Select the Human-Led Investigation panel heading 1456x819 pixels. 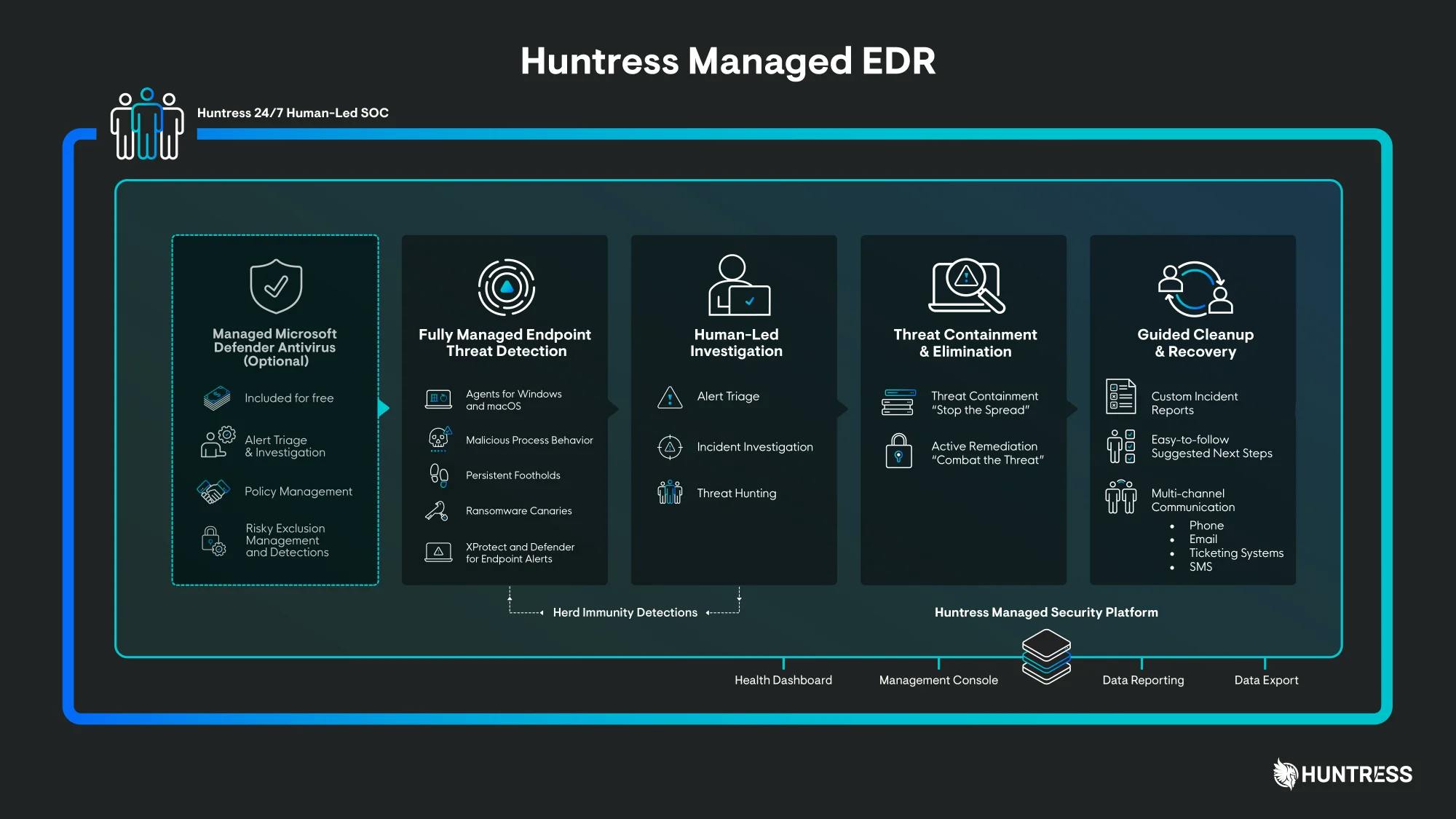tap(736, 342)
